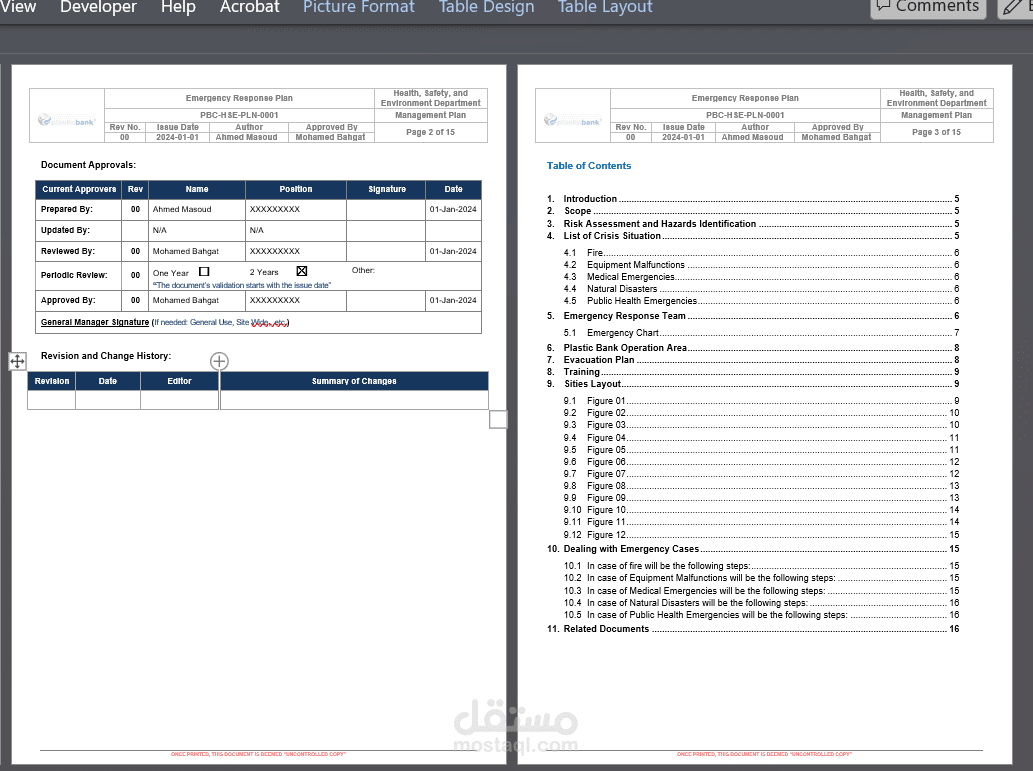Jump to Evacuation Plan entry
This screenshot has height=771, width=1033.
pos(753,360)
